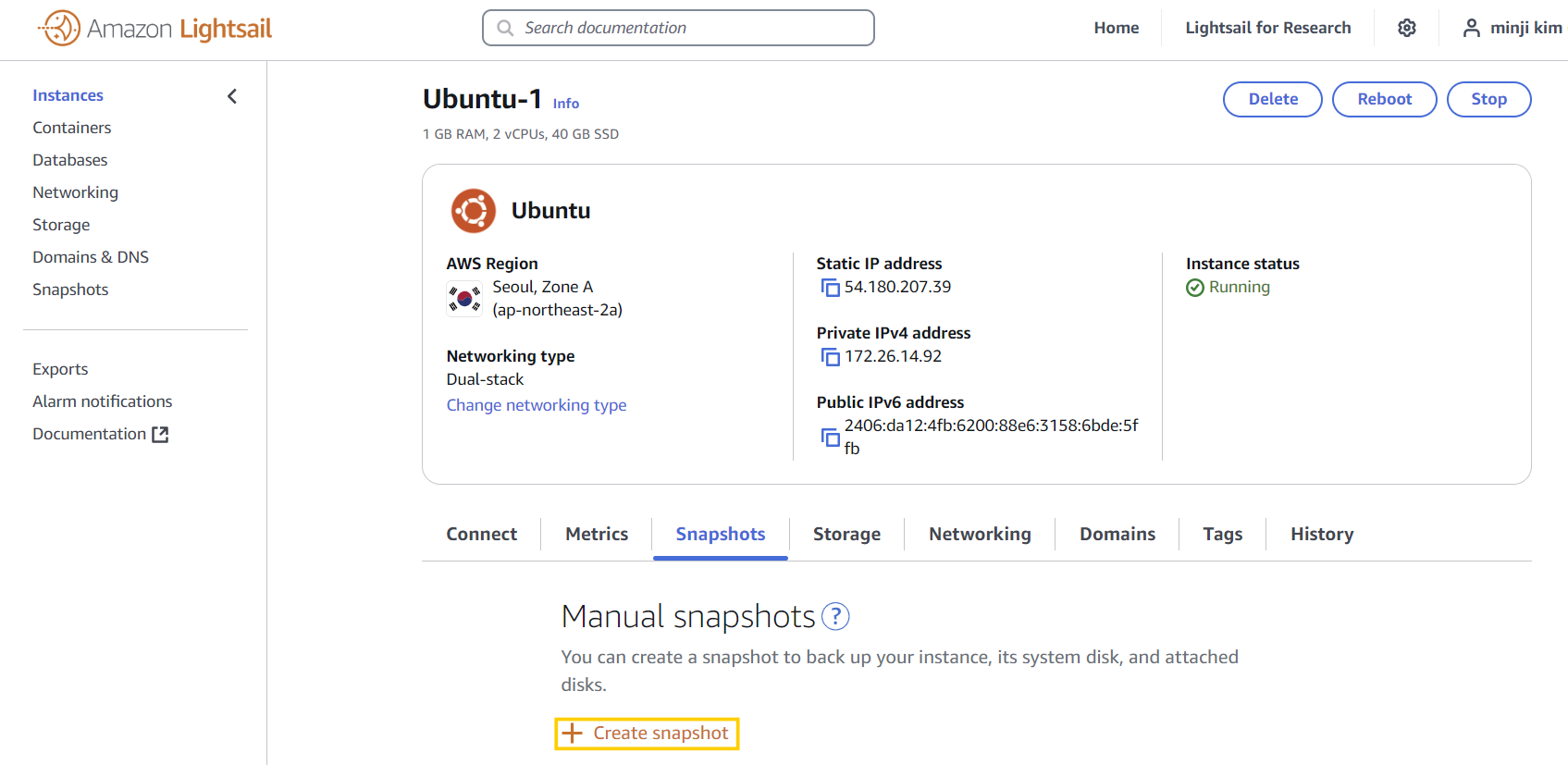Click the Running status text
Screen dimensions: 1568x765
(1239, 287)
